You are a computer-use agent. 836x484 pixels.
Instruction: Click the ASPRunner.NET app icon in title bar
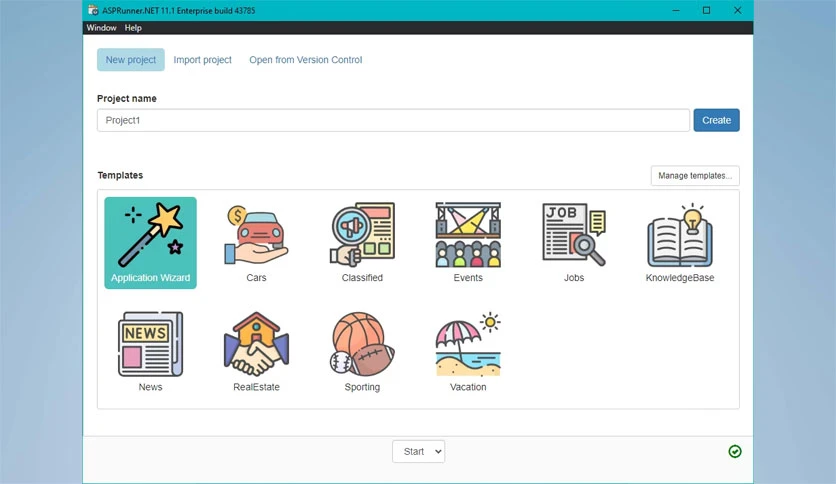93,10
